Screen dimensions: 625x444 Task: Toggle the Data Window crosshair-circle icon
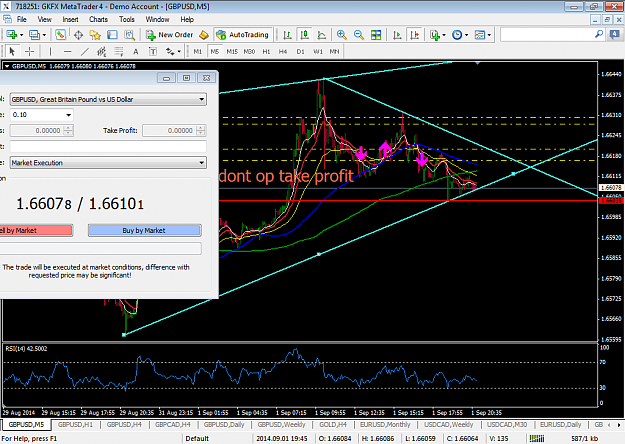click(x=79, y=35)
